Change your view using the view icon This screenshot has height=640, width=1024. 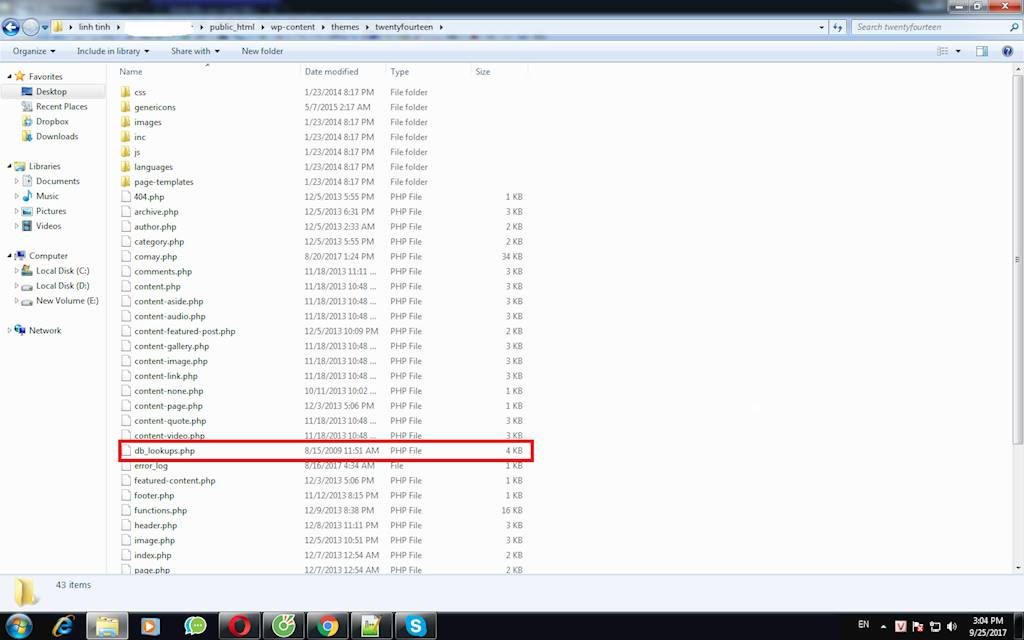(x=942, y=51)
